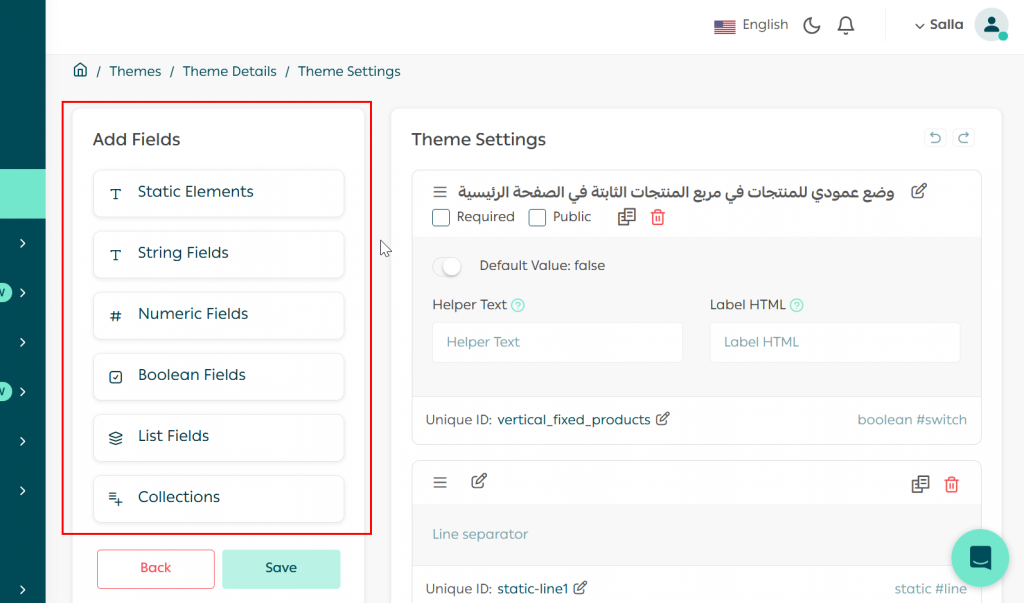1024x603 pixels.
Task: Edit the vertical_fixed_products Unique ID with the pencil icon
Action: point(662,419)
